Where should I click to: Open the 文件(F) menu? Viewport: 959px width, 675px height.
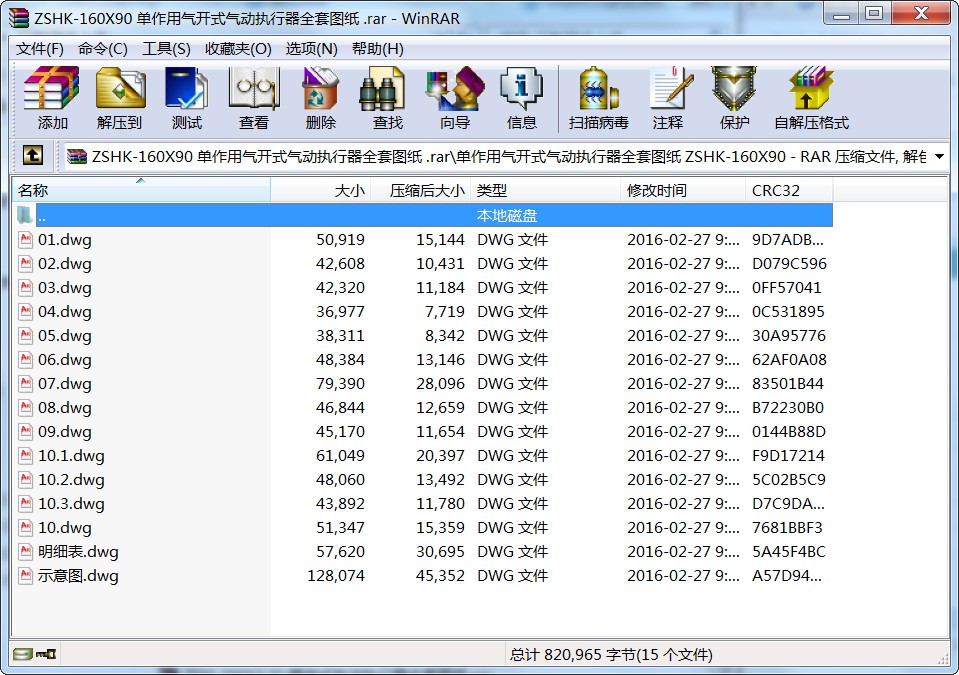click(40, 49)
